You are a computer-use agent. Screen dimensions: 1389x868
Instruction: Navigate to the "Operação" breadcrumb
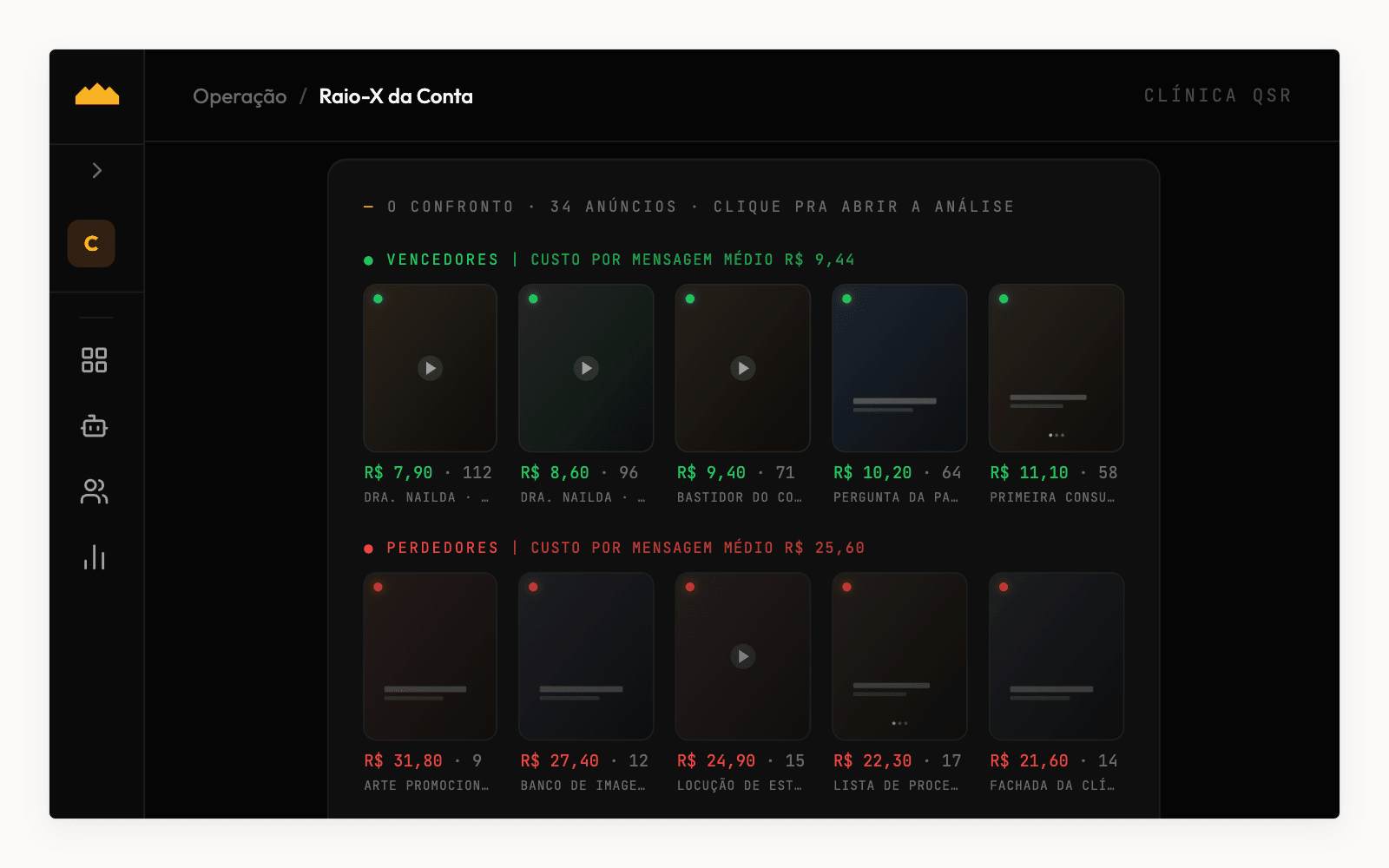[x=240, y=96]
